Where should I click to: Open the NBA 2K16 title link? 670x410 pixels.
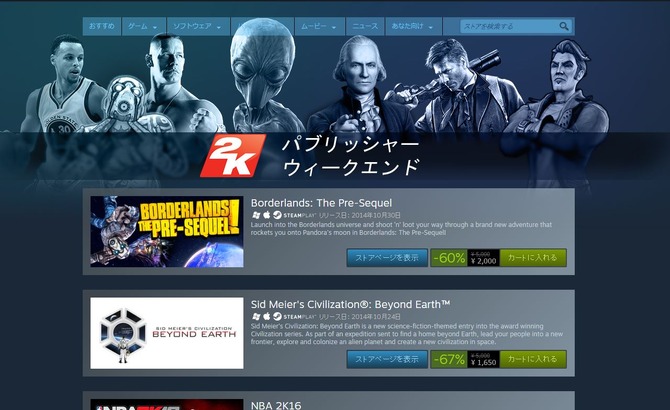point(276,405)
